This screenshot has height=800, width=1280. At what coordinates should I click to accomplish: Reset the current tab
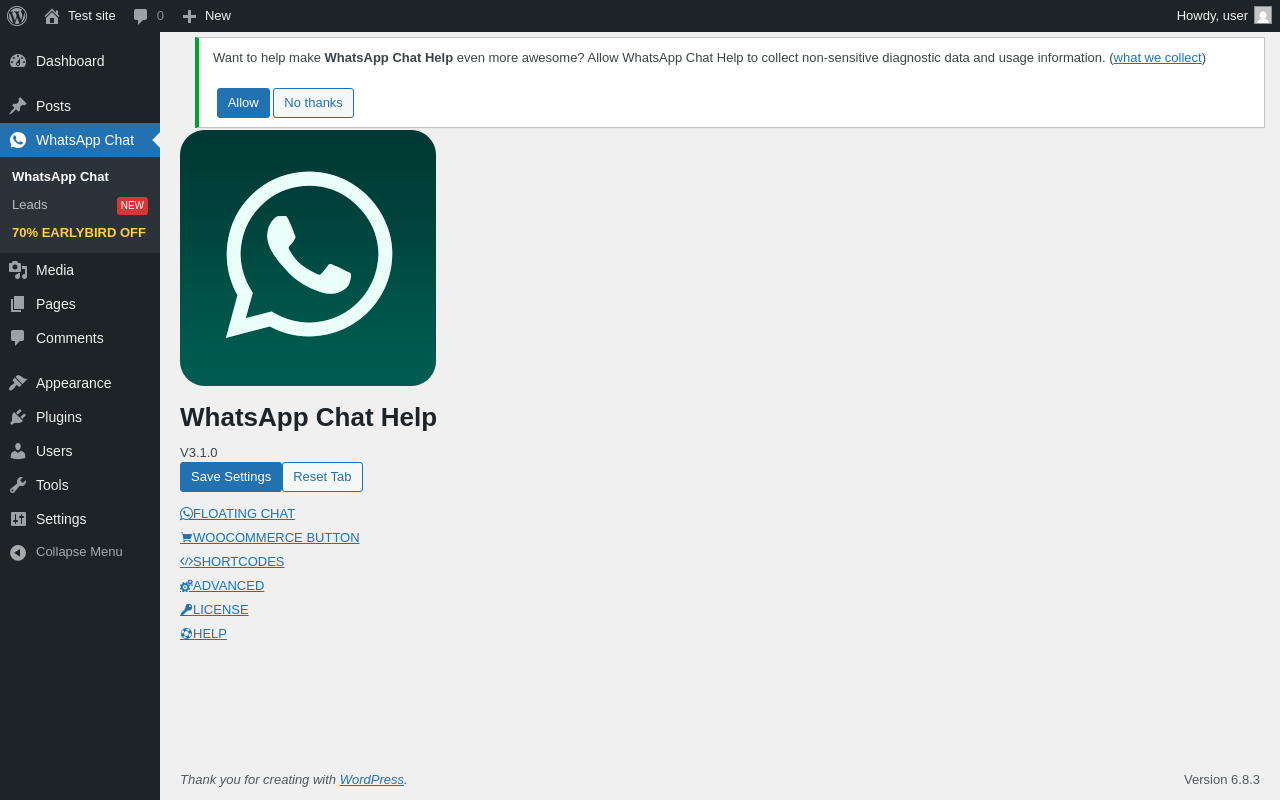click(322, 477)
